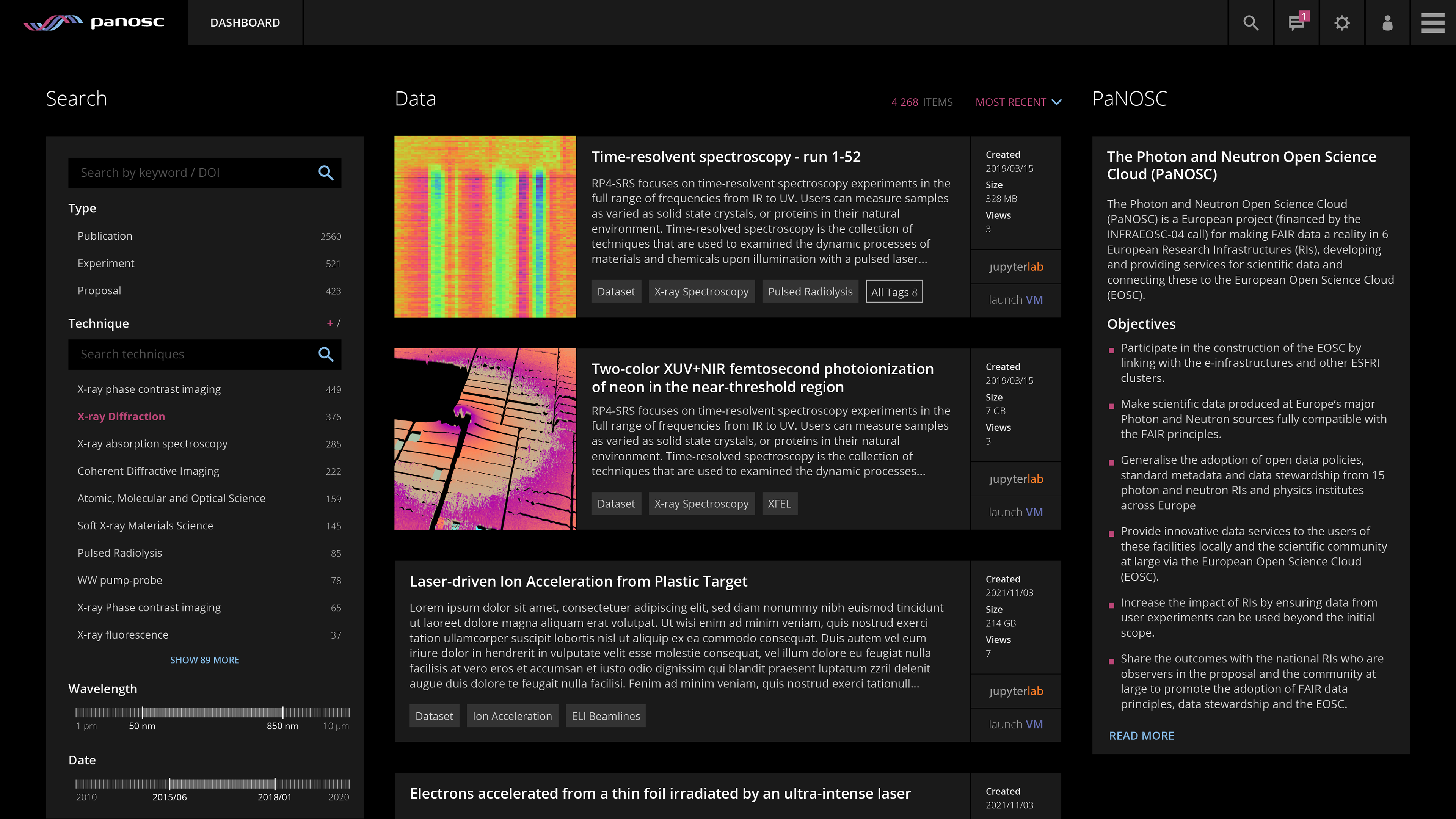Click keyword search magnifier icon
The height and width of the screenshot is (819, 1456).
point(326,173)
